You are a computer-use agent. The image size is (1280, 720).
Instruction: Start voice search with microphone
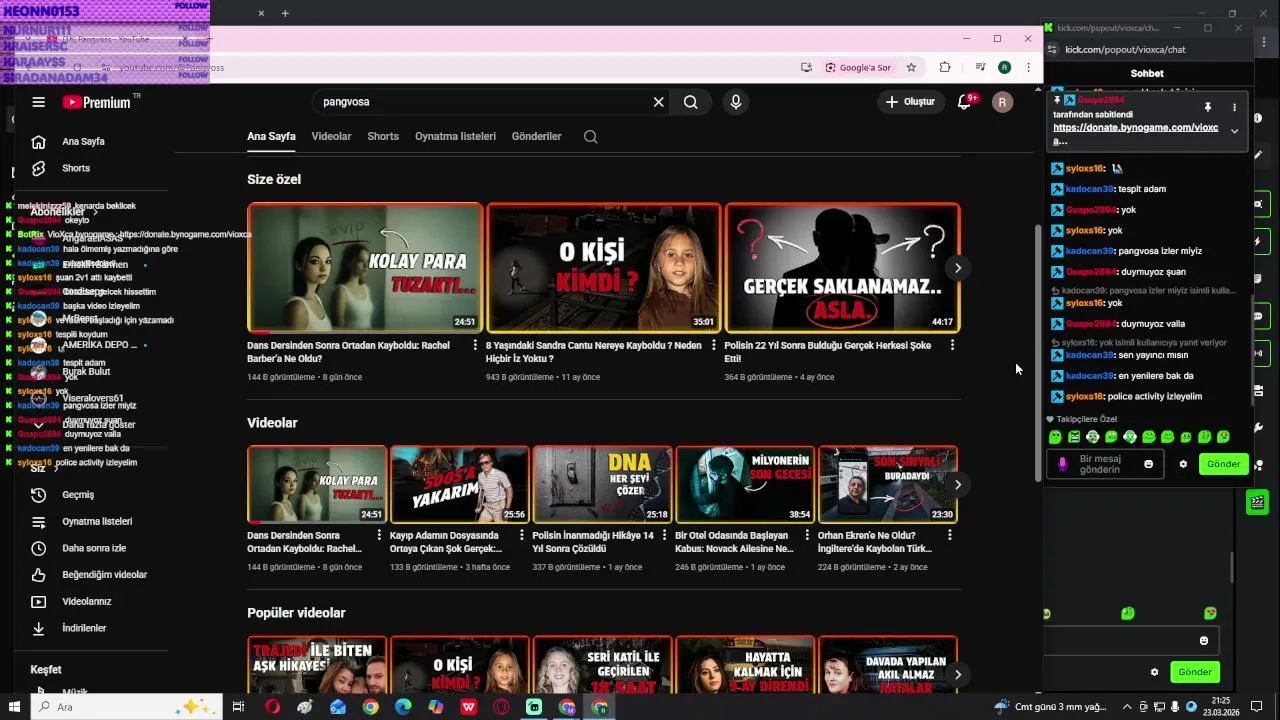[736, 102]
